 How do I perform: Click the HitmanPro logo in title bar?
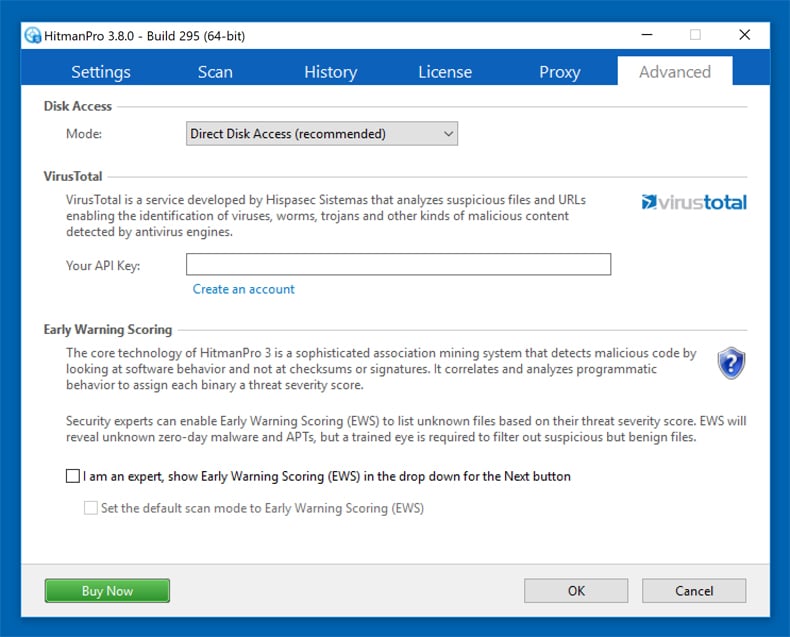point(33,35)
